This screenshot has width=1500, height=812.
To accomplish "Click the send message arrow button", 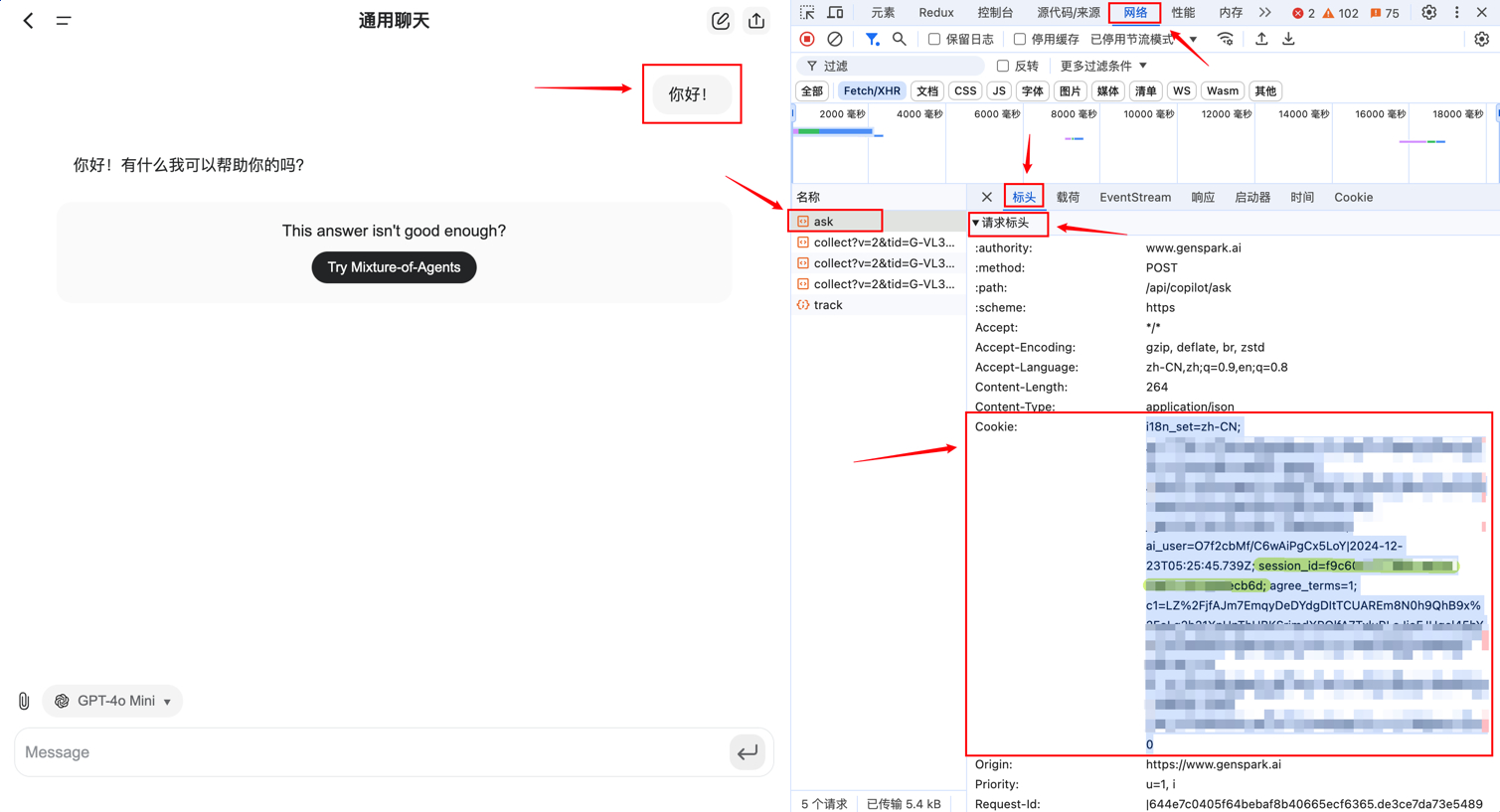I will point(748,752).
